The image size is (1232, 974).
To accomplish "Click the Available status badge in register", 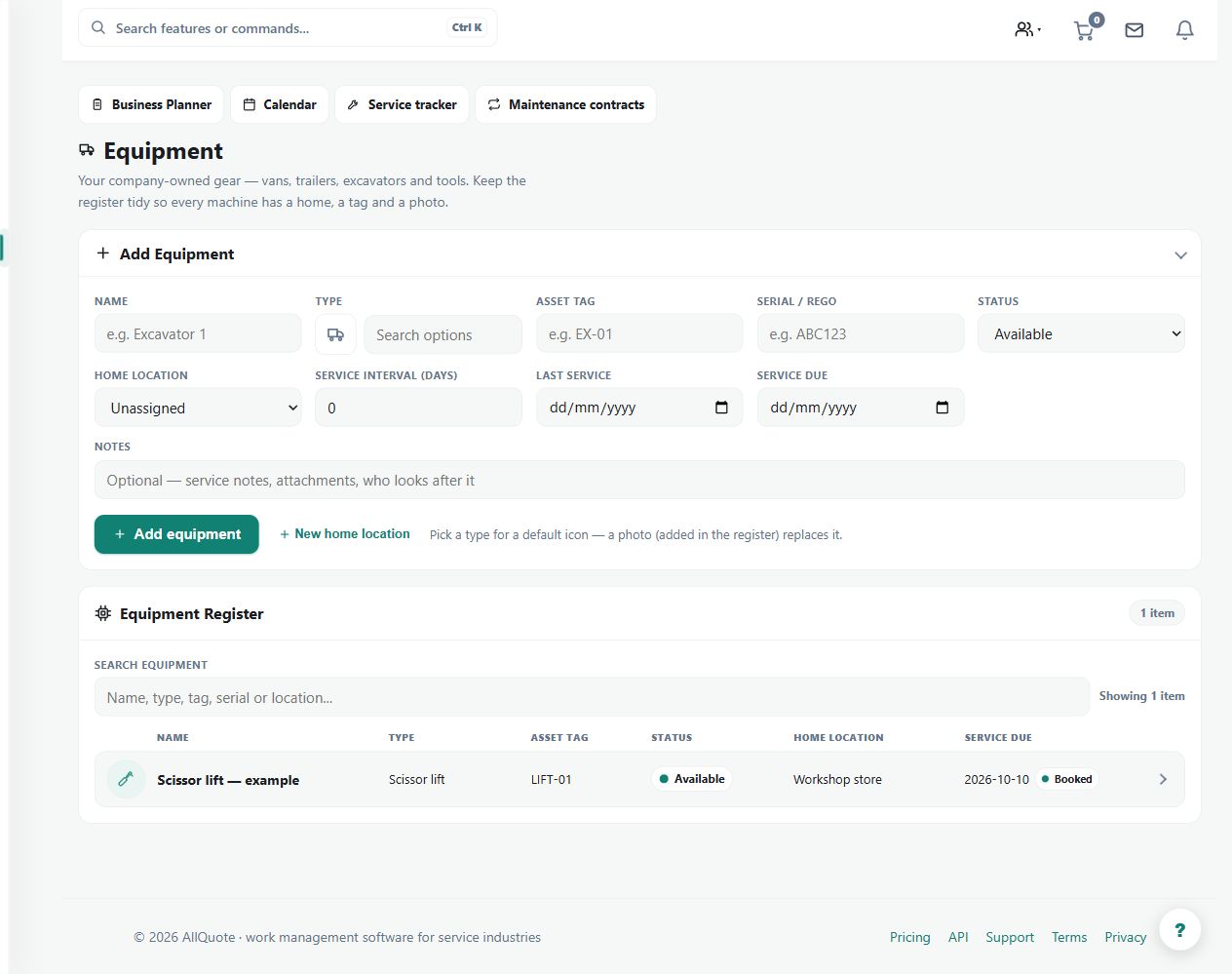I will [692, 779].
